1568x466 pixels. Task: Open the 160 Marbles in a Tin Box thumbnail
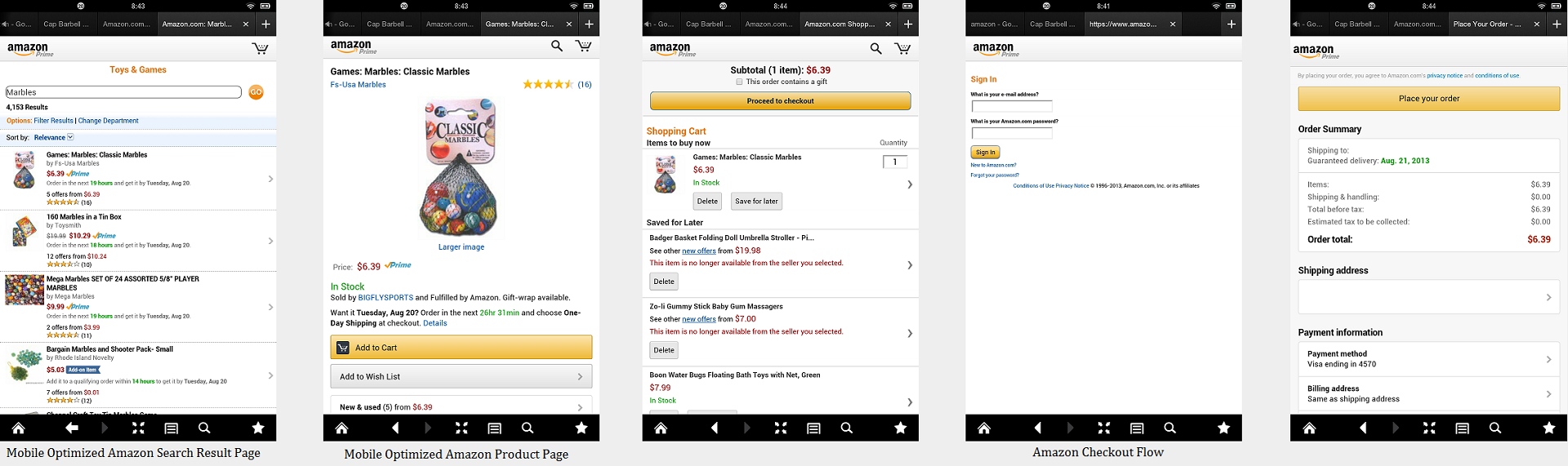tap(24, 232)
